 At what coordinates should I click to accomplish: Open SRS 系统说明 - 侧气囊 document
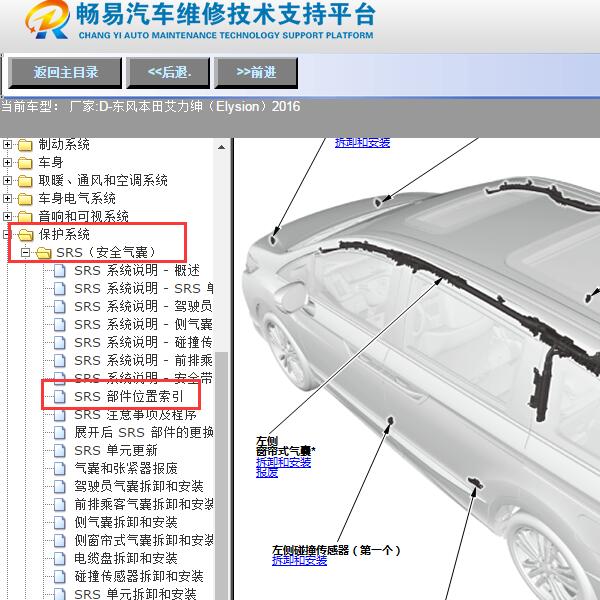(143, 324)
